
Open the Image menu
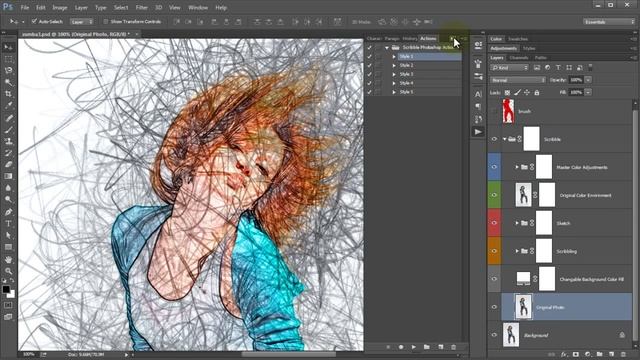pos(60,7)
